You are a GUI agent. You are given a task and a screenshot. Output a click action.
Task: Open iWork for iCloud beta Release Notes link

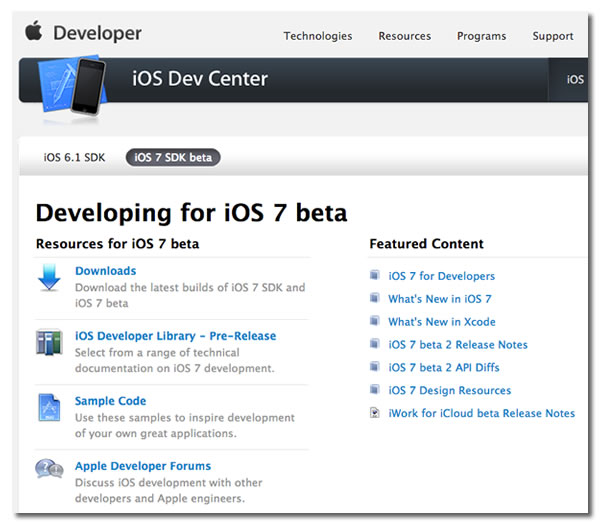point(482,413)
